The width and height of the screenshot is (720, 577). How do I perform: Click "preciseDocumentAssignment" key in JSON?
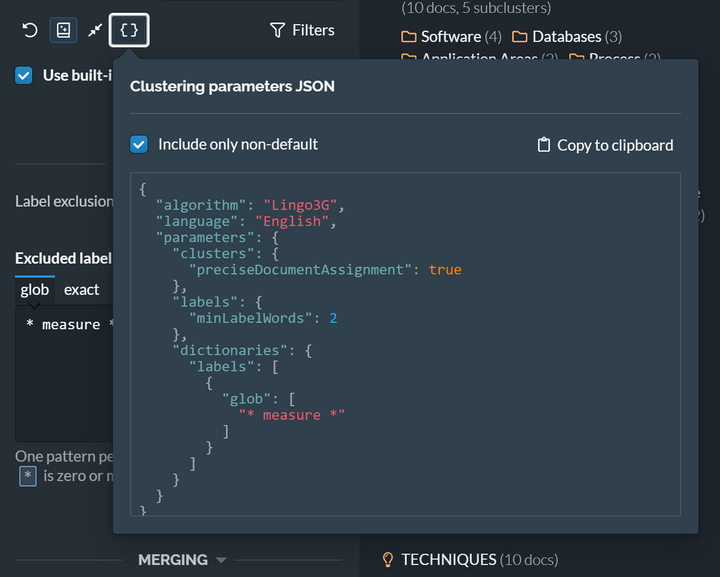[300, 269]
